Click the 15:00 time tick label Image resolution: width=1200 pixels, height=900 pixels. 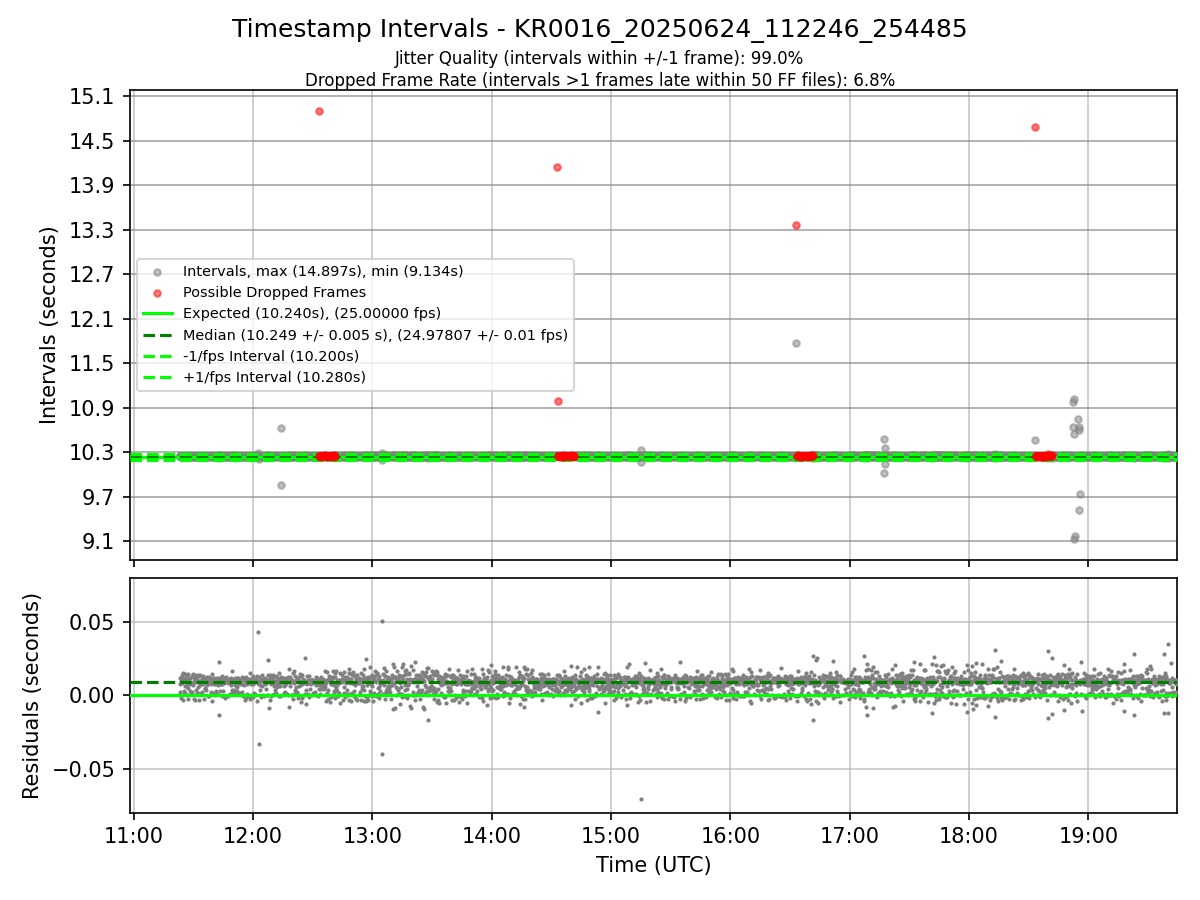point(611,834)
